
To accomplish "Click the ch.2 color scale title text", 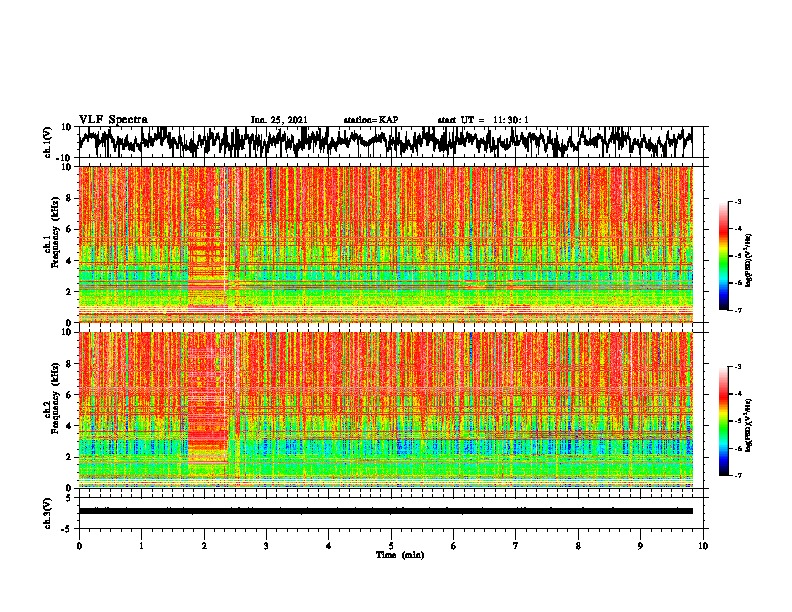I will pos(749,425).
